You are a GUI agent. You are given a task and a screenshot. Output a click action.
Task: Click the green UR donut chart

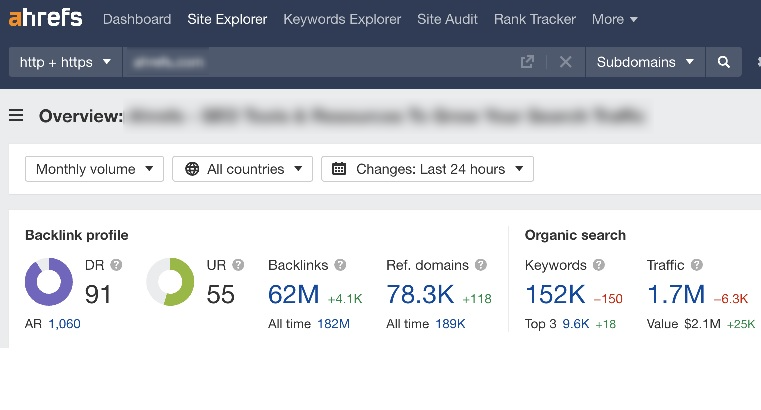pos(170,282)
